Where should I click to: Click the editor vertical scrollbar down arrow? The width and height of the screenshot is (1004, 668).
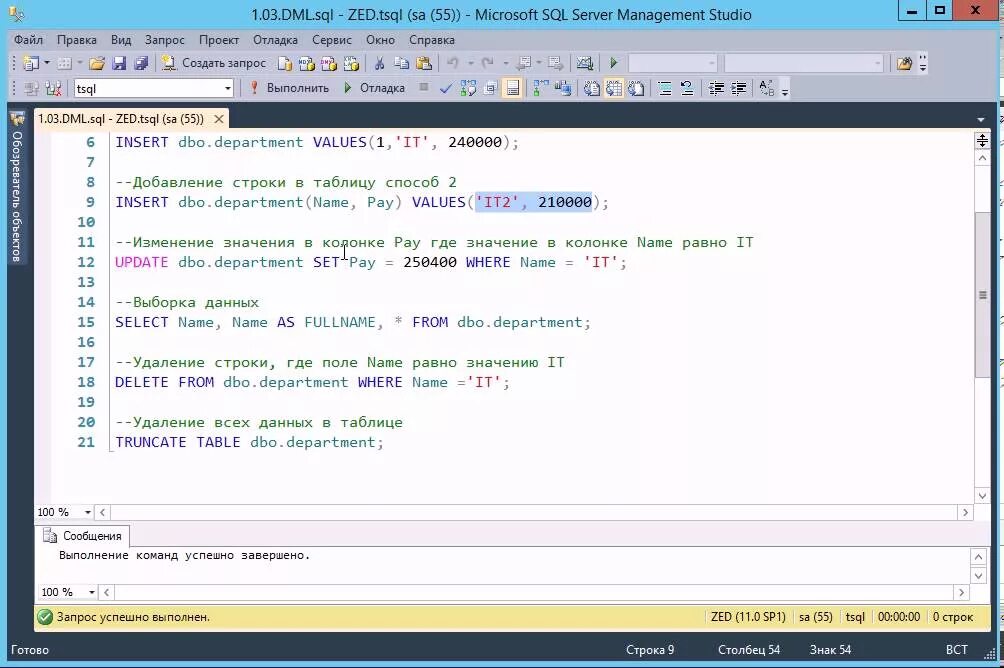coord(982,496)
